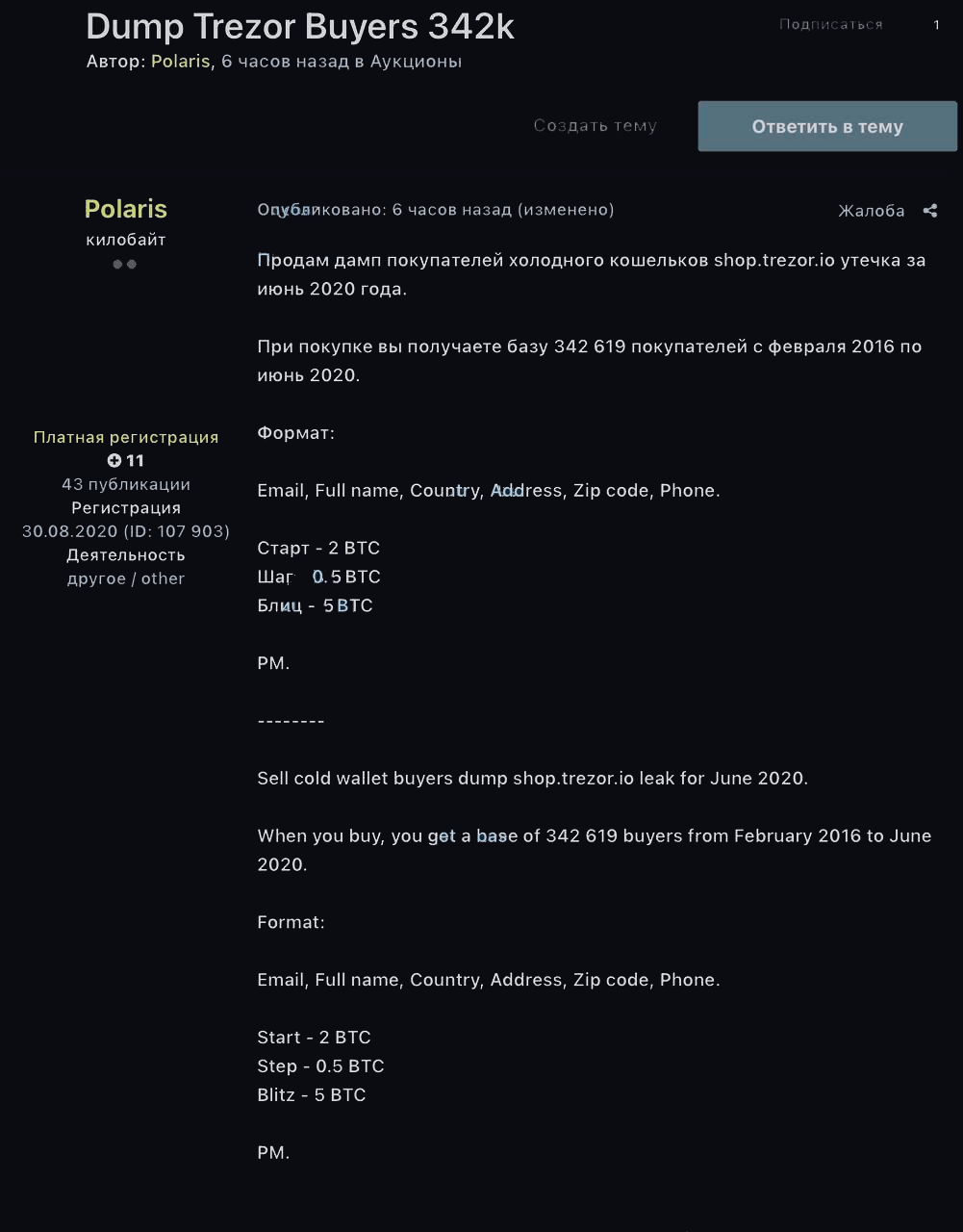Viewport: 963px width, 1232px height.
Task: Click the другое / other activity text
Action: (x=126, y=578)
